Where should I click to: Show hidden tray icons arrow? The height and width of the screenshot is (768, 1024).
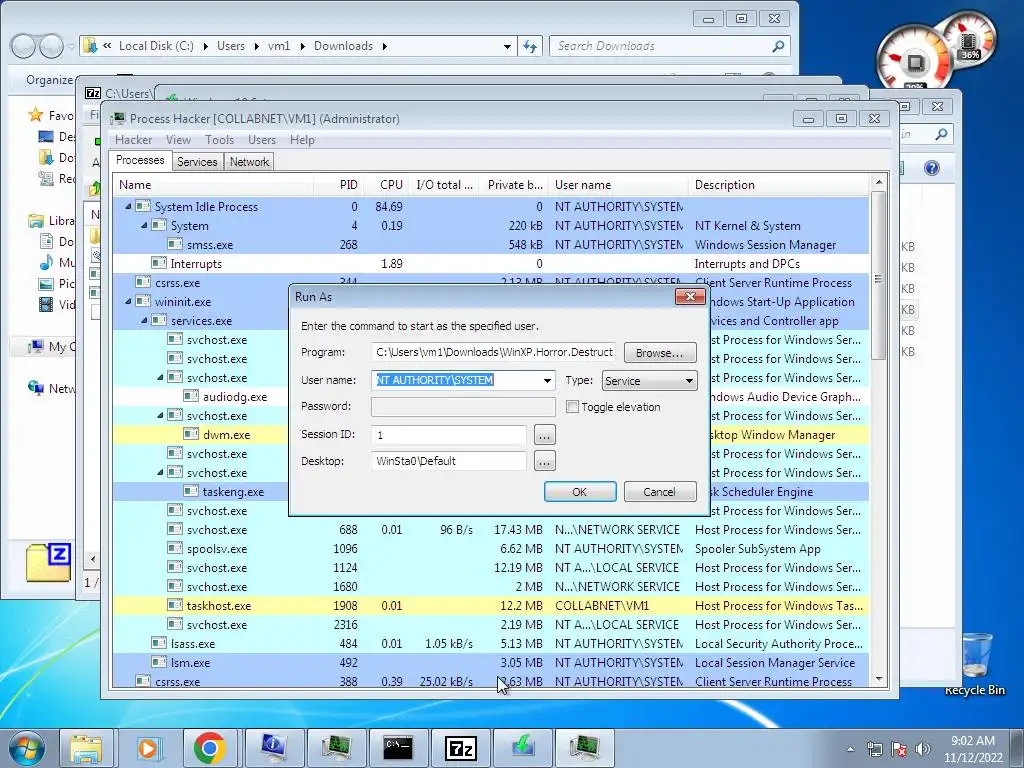850,749
